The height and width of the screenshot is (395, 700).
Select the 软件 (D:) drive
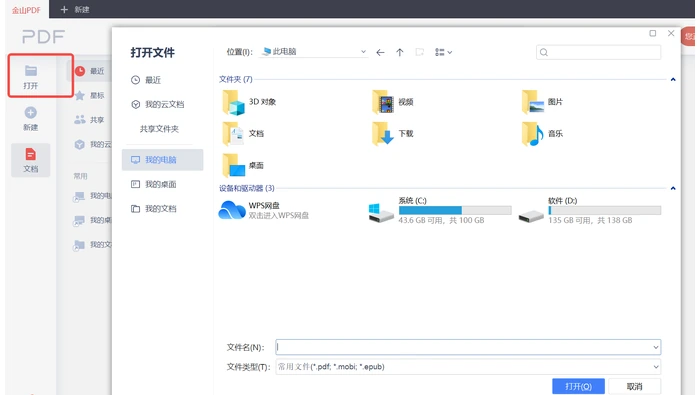[590, 210]
